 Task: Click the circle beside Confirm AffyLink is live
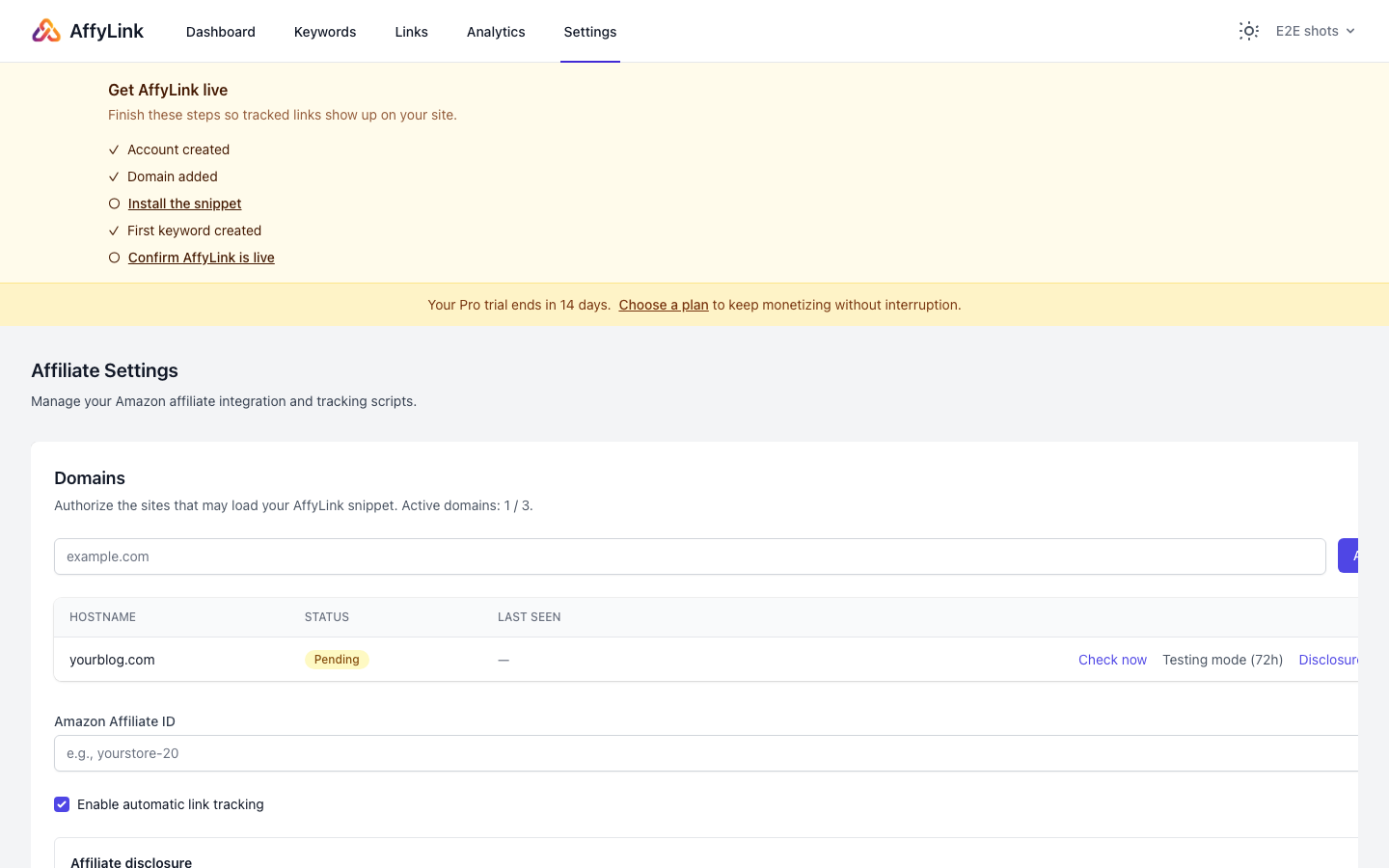[114, 258]
